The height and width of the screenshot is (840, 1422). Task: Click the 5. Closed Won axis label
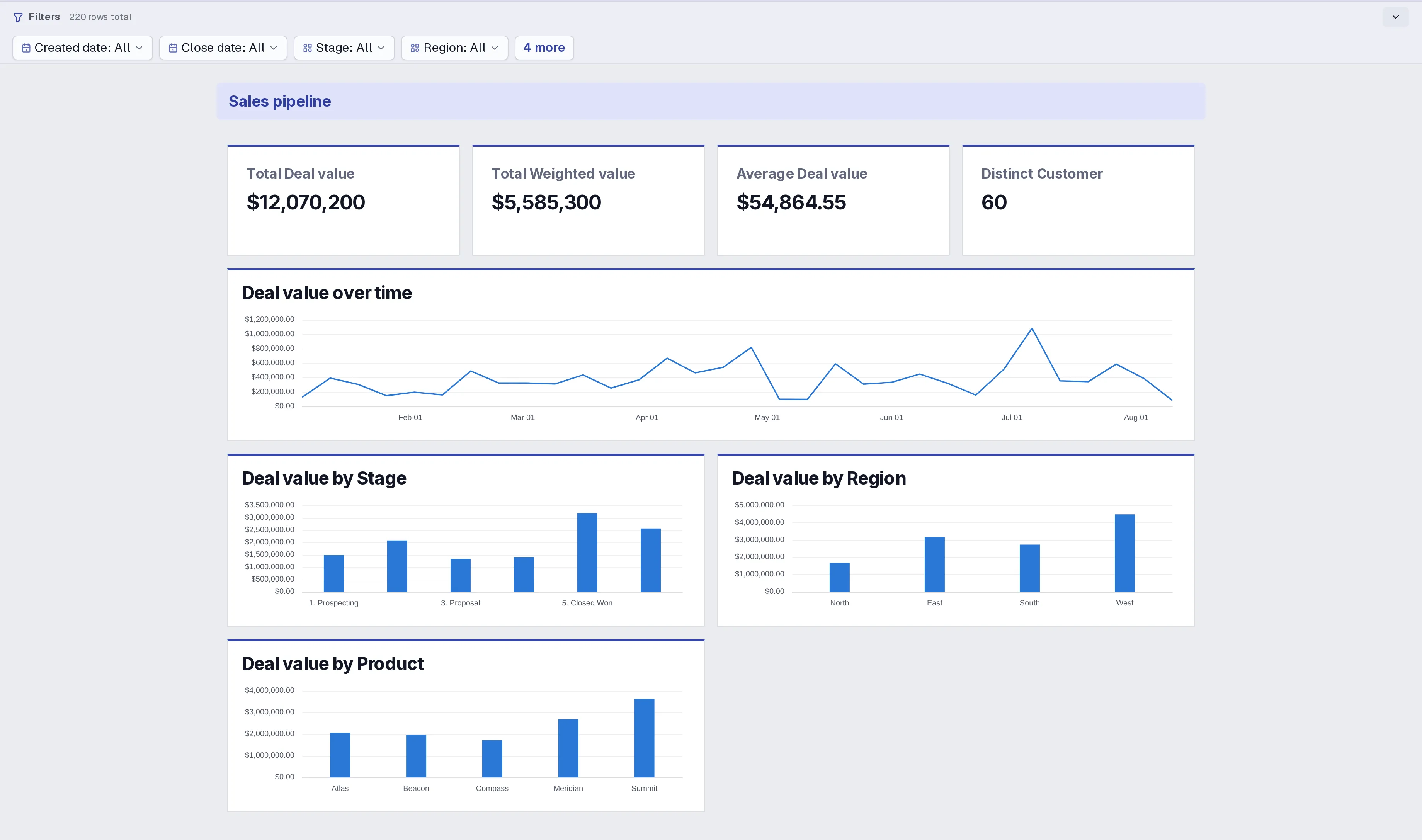587,603
